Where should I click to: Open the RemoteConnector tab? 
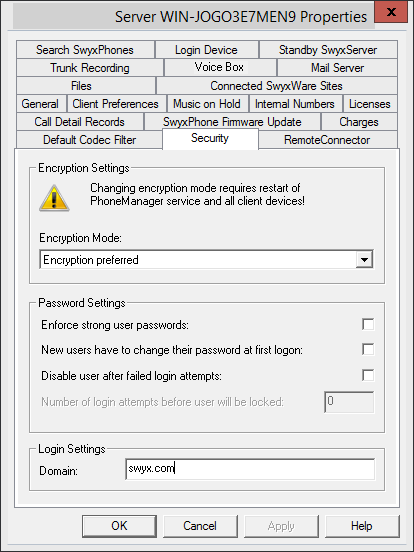pos(327,140)
